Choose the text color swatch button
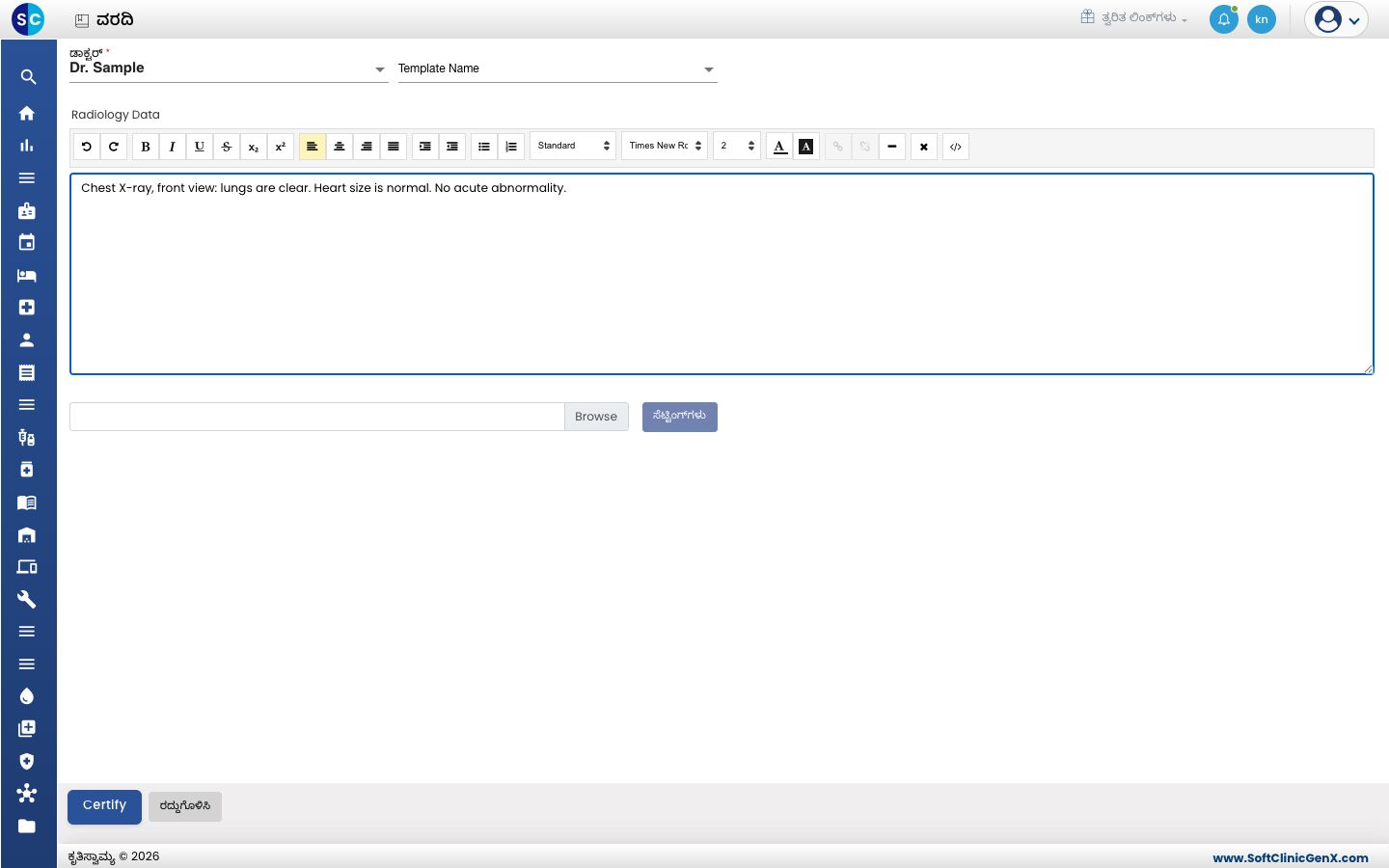1389x868 pixels. click(x=780, y=147)
